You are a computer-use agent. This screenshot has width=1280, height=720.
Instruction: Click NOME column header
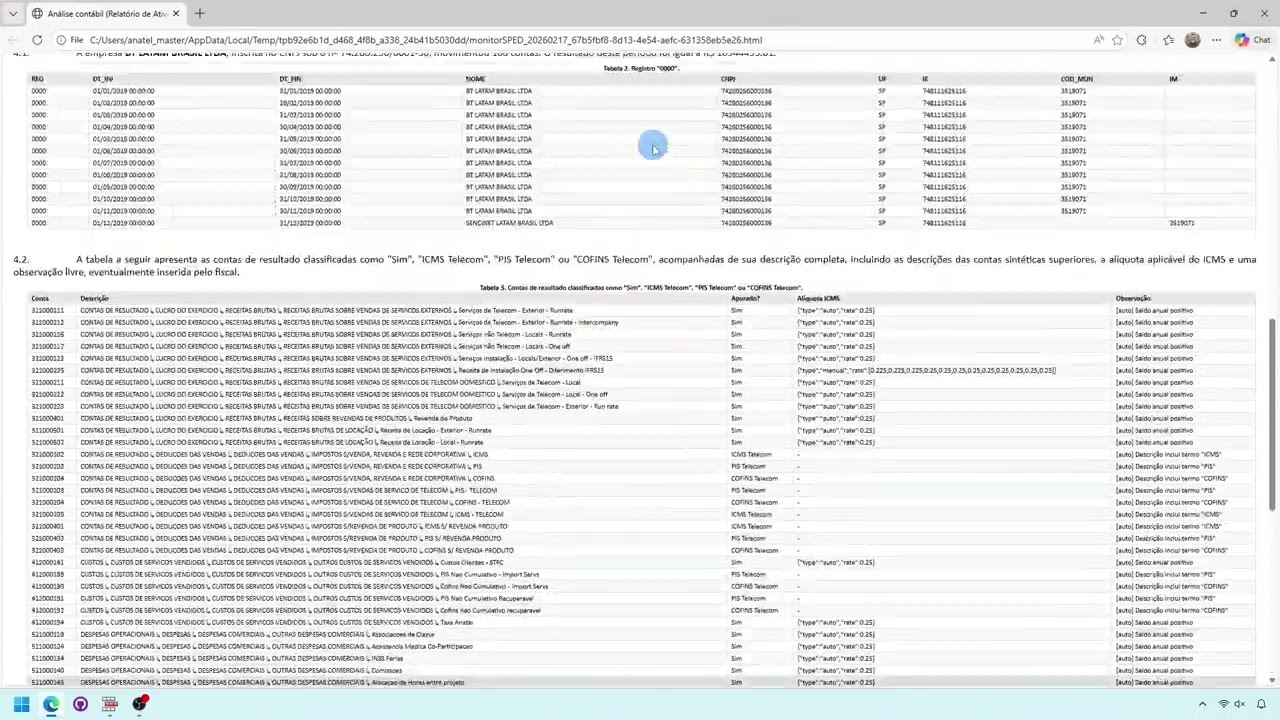(475, 79)
